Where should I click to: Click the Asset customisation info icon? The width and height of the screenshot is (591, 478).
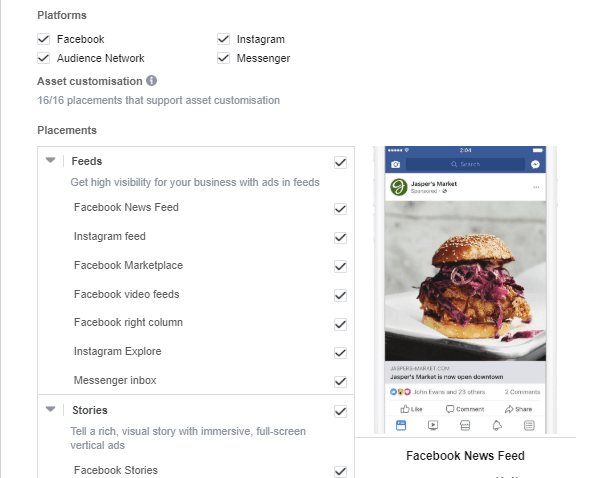click(x=152, y=81)
